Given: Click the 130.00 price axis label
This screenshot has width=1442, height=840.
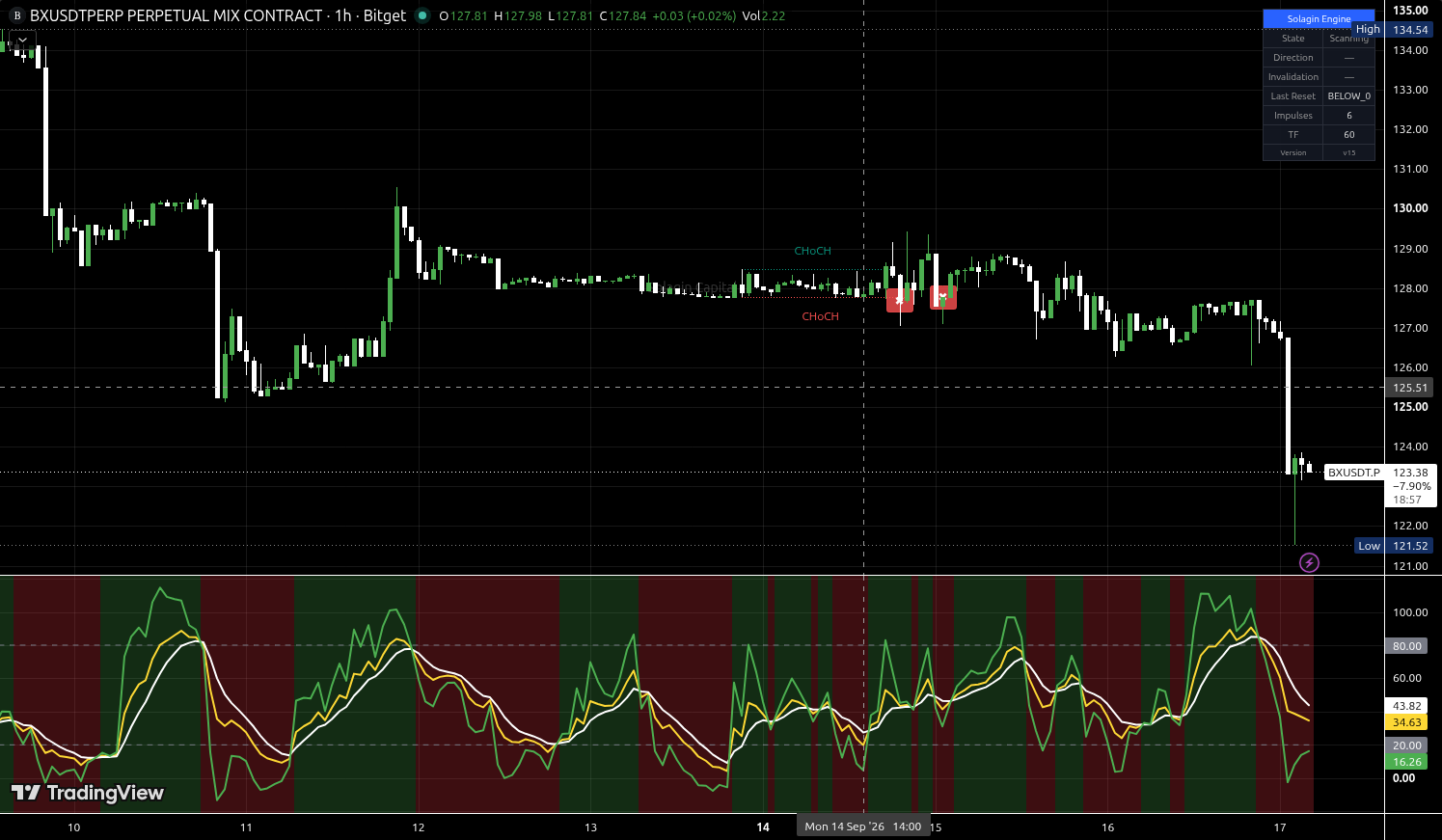Looking at the screenshot, I should [x=1410, y=208].
